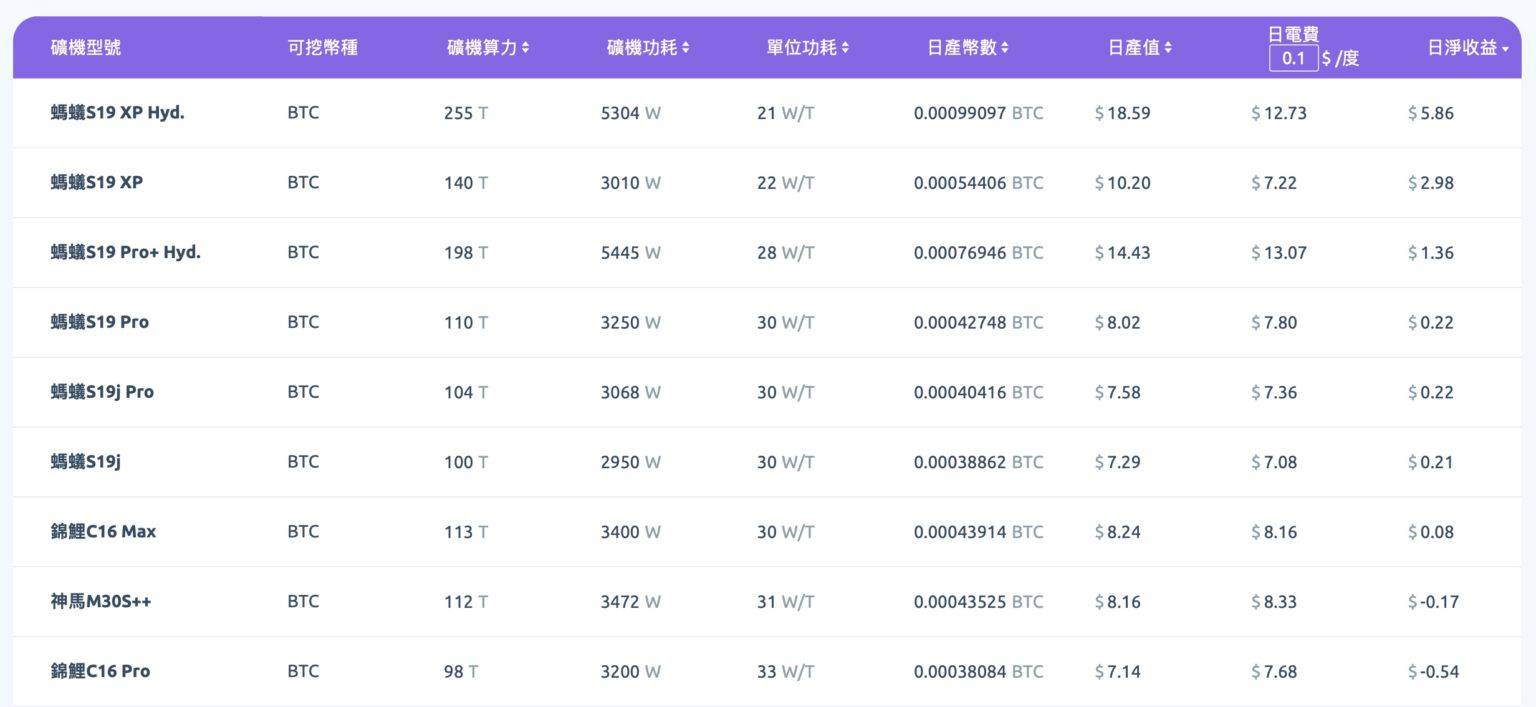View the 螞蟻S19j Pro miner
This screenshot has width=1536, height=707.
point(102,392)
